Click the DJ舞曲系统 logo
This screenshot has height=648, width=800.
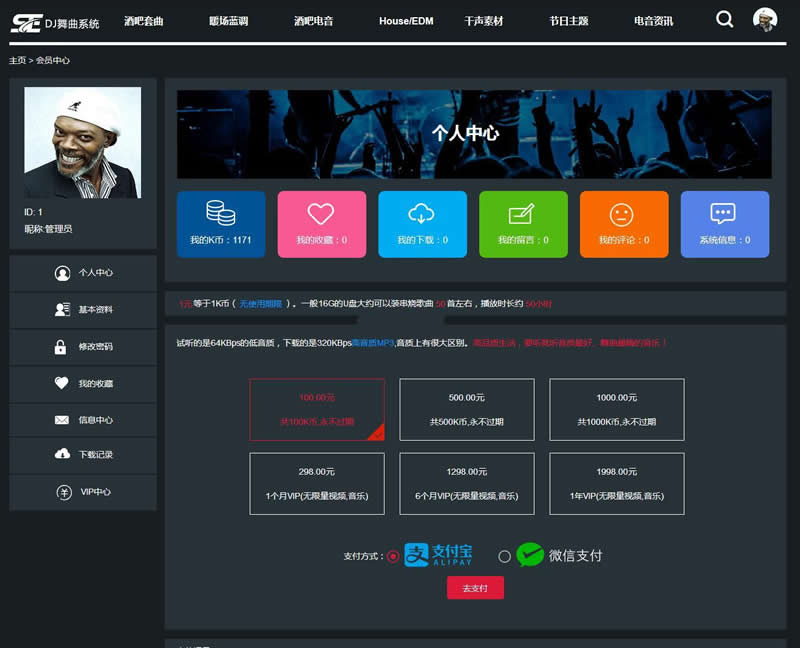[x=55, y=22]
